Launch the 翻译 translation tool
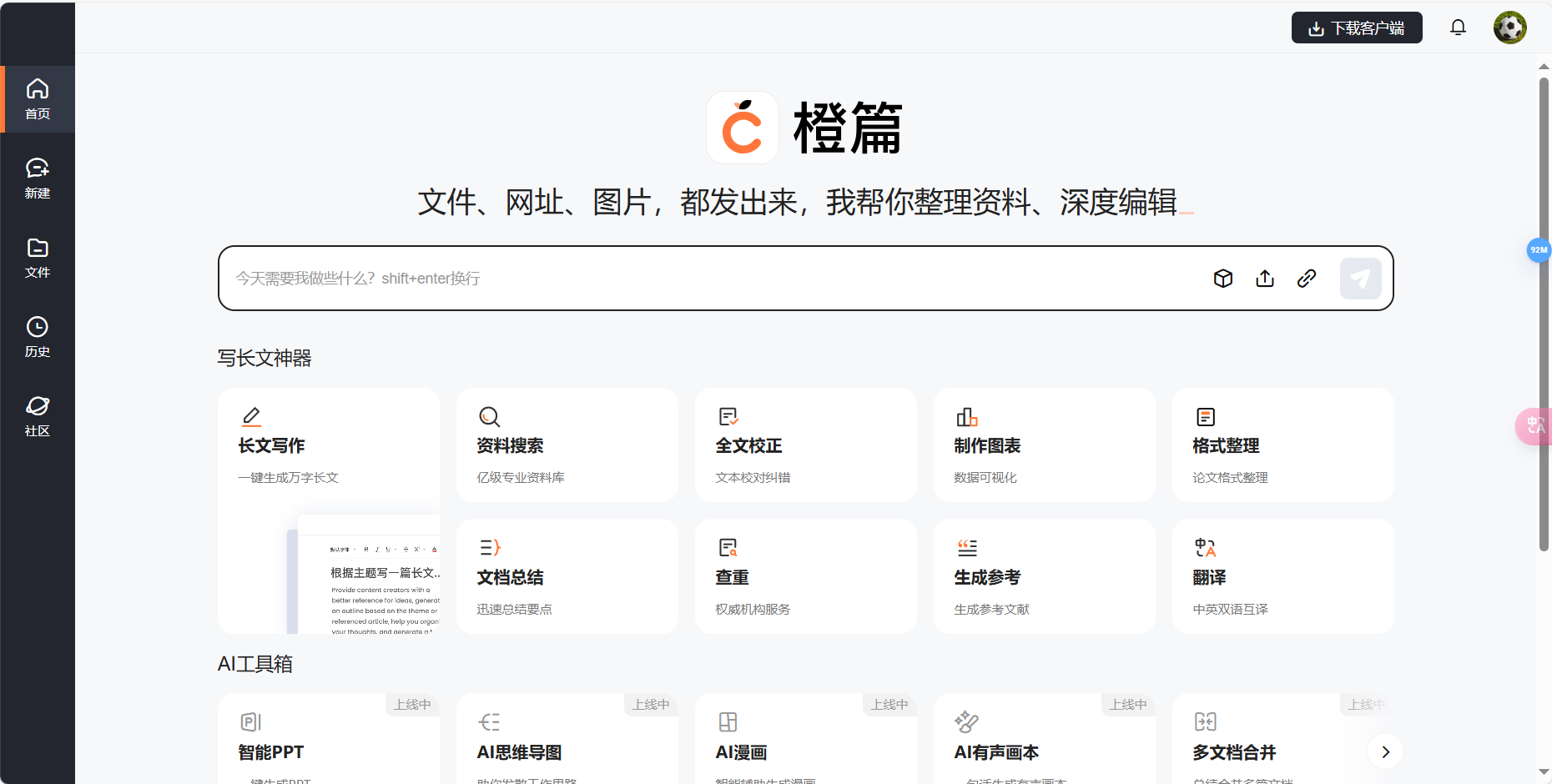Image resolution: width=1552 pixels, height=784 pixels. [1282, 575]
